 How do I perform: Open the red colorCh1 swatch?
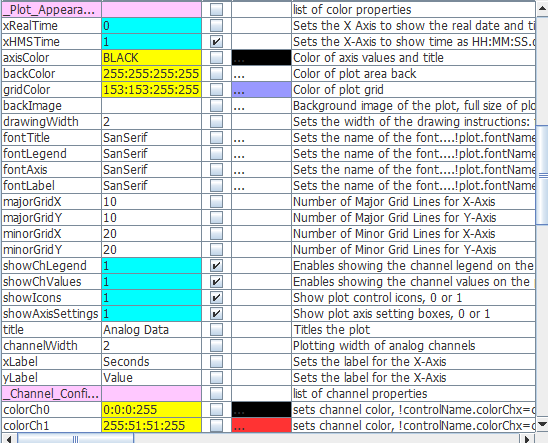(261, 426)
